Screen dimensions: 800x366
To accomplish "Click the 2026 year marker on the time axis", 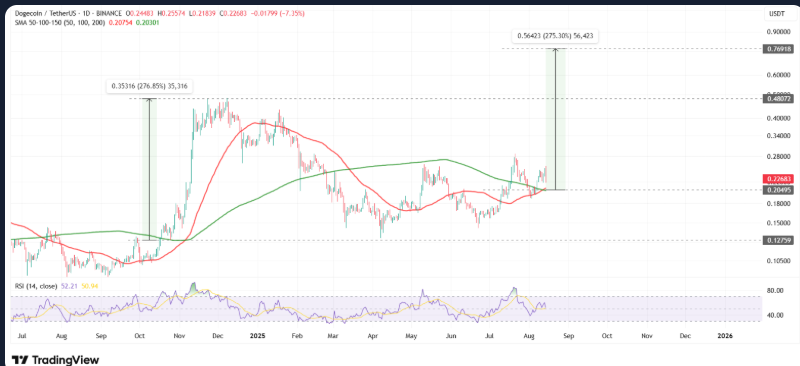I will pos(725,336).
